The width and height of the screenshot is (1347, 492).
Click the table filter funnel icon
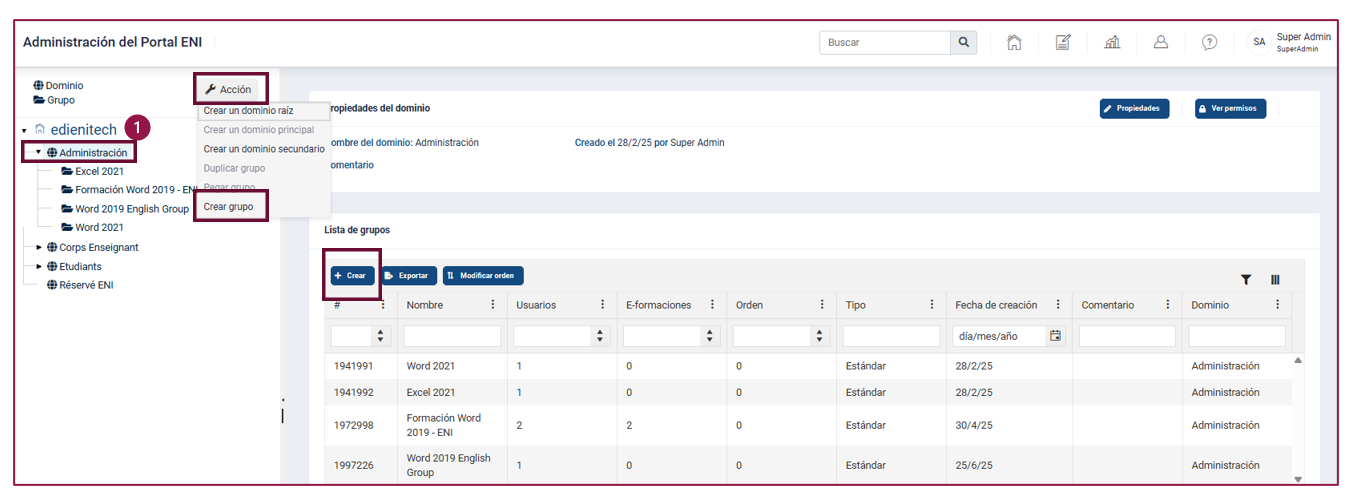pos(1246,280)
